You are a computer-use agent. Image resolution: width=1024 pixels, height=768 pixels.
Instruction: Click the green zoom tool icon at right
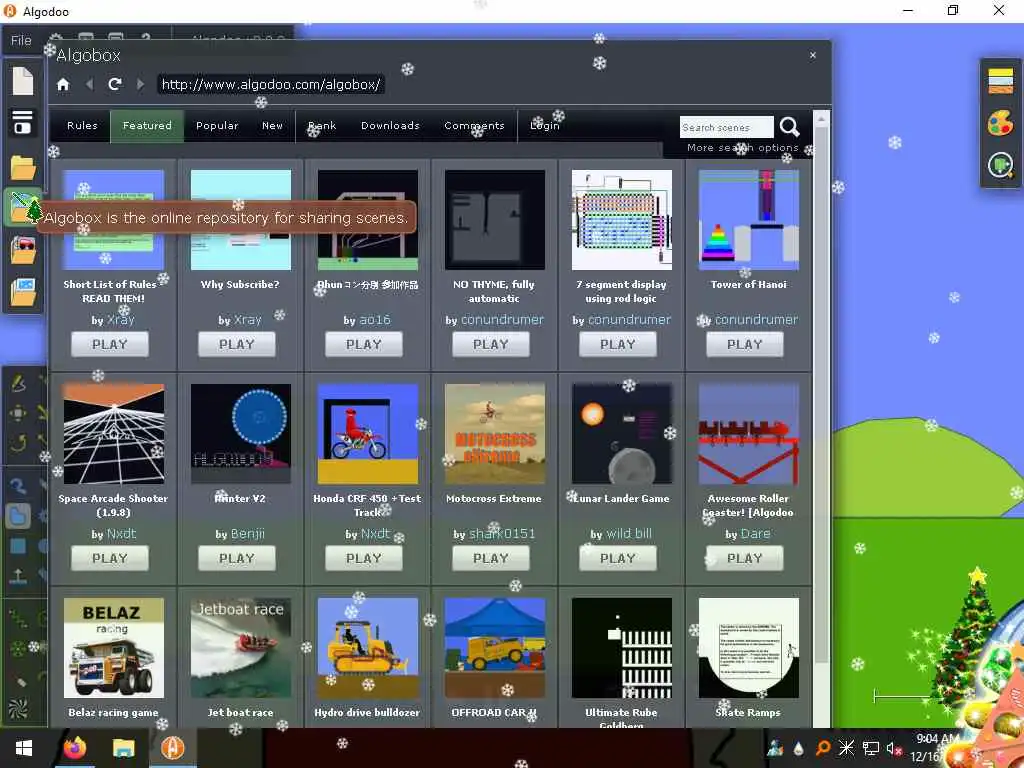coord(1000,165)
